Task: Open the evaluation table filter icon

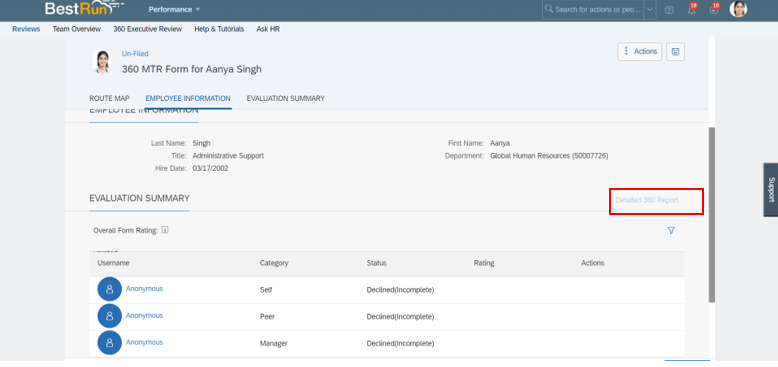Action: click(x=671, y=231)
